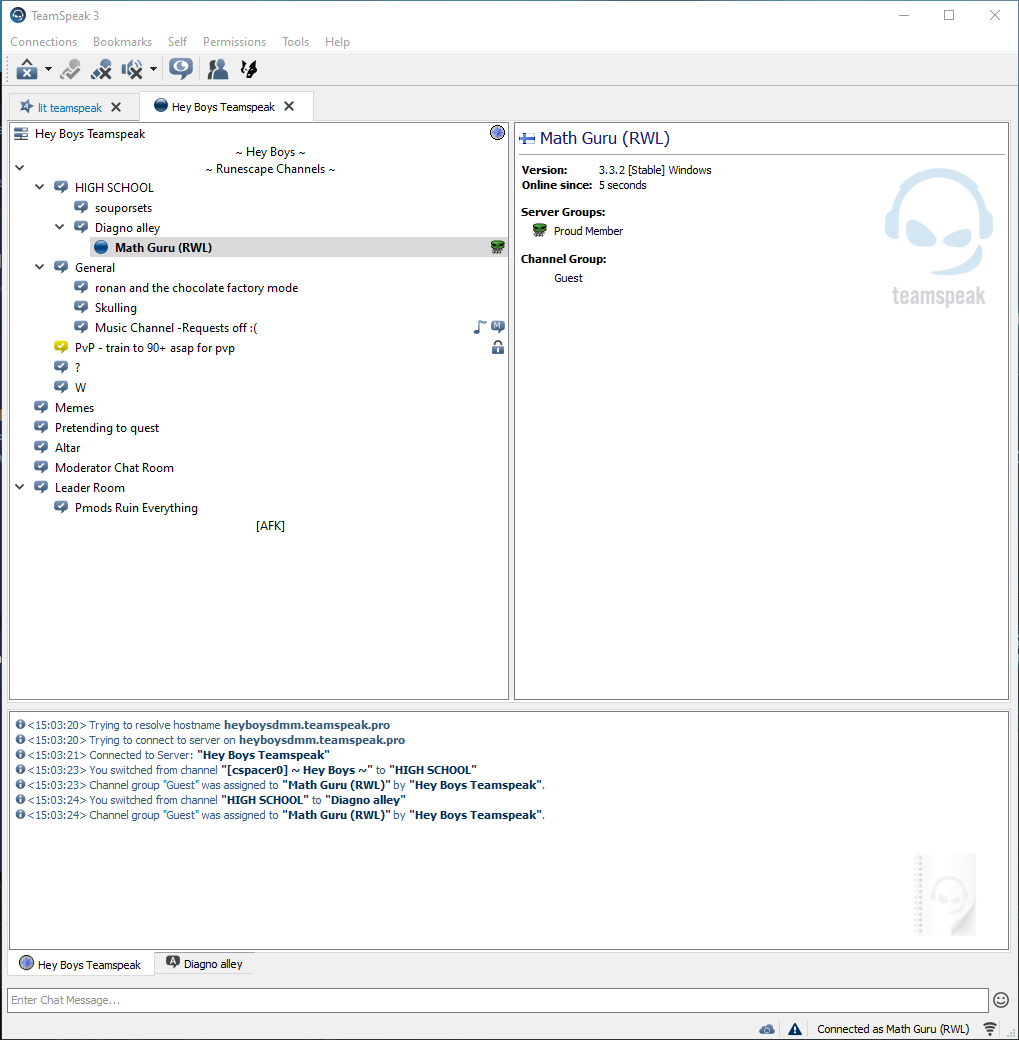
Task: Click the padlock icon on the PvP channel
Action: (498, 347)
